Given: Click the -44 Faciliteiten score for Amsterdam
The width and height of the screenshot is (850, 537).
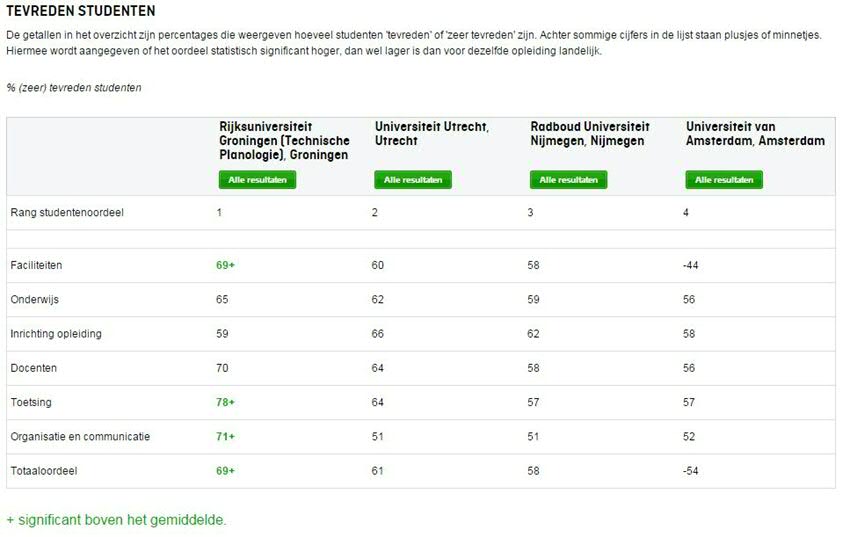Looking at the screenshot, I should pyautogui.click(x=691, y=266).
